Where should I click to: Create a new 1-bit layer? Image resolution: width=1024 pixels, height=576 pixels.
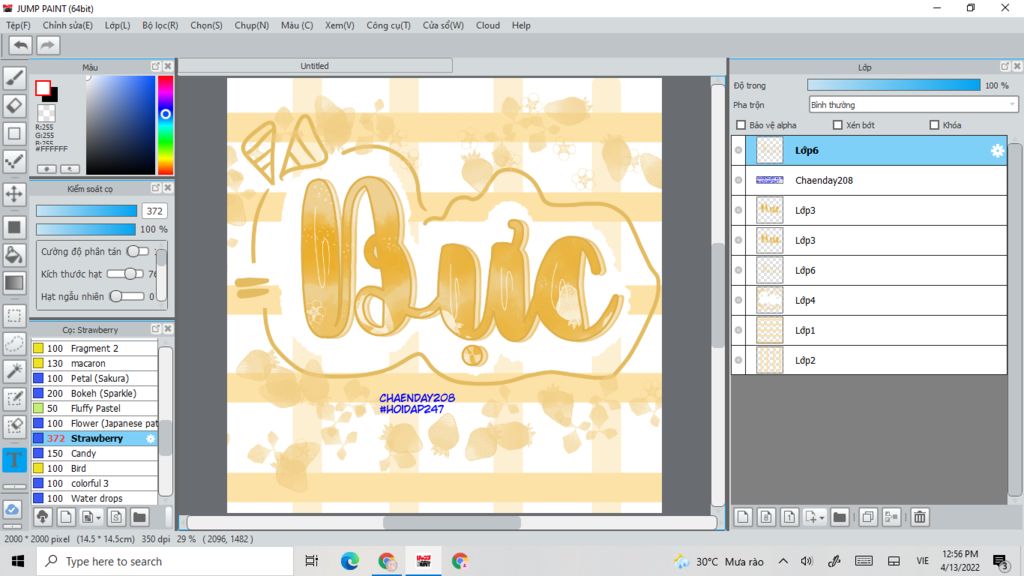pyautogui.click(x=789, y=517)
